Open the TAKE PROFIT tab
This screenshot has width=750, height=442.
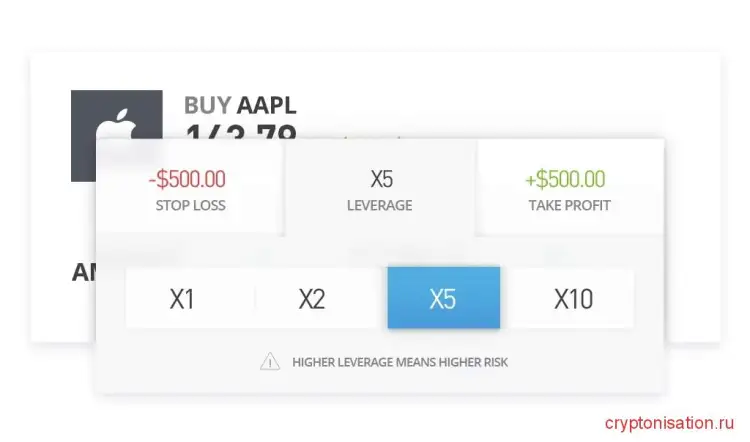[569, 188]
